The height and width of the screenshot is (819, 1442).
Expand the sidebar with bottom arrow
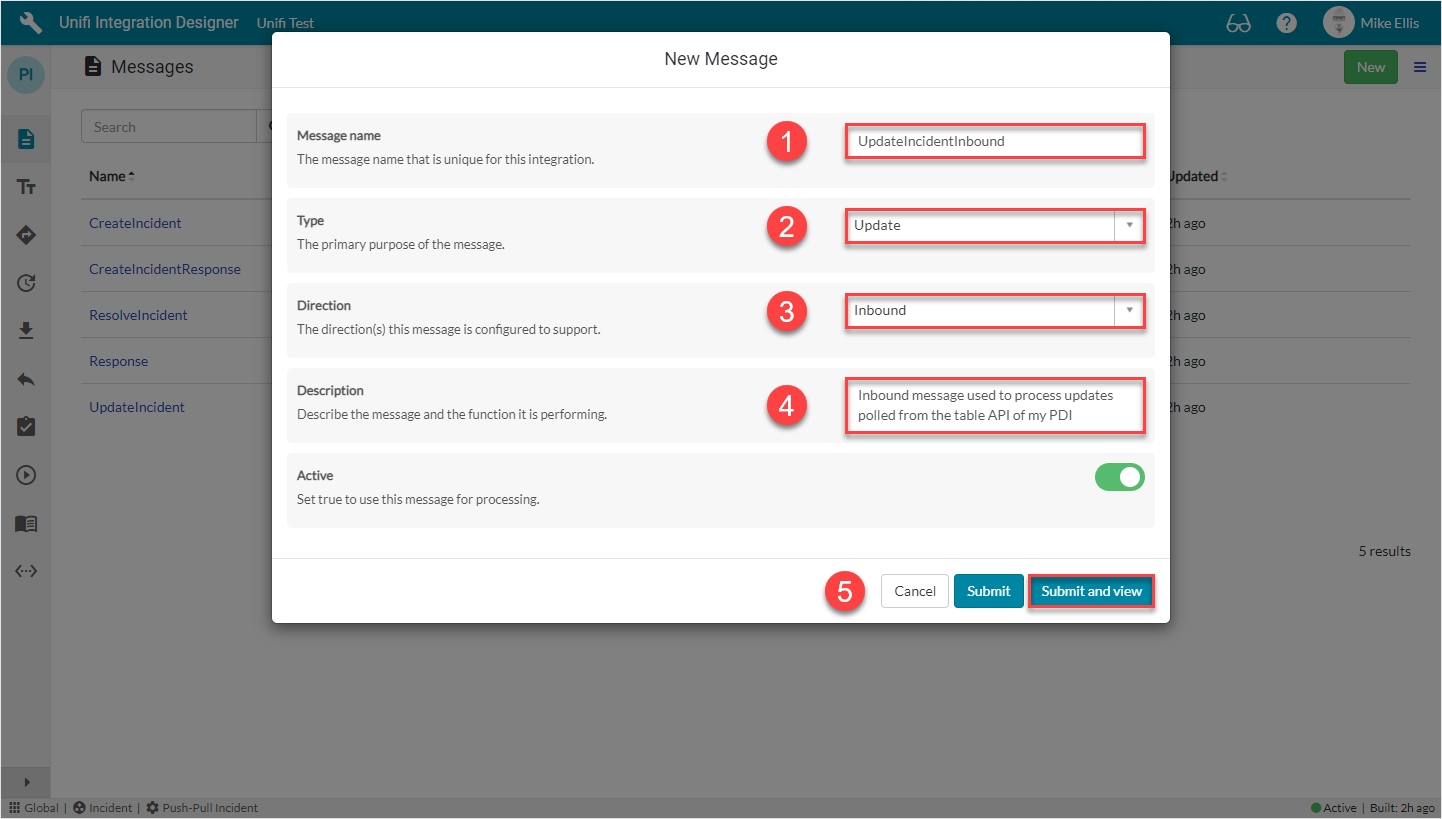click(x=26, y=782)
